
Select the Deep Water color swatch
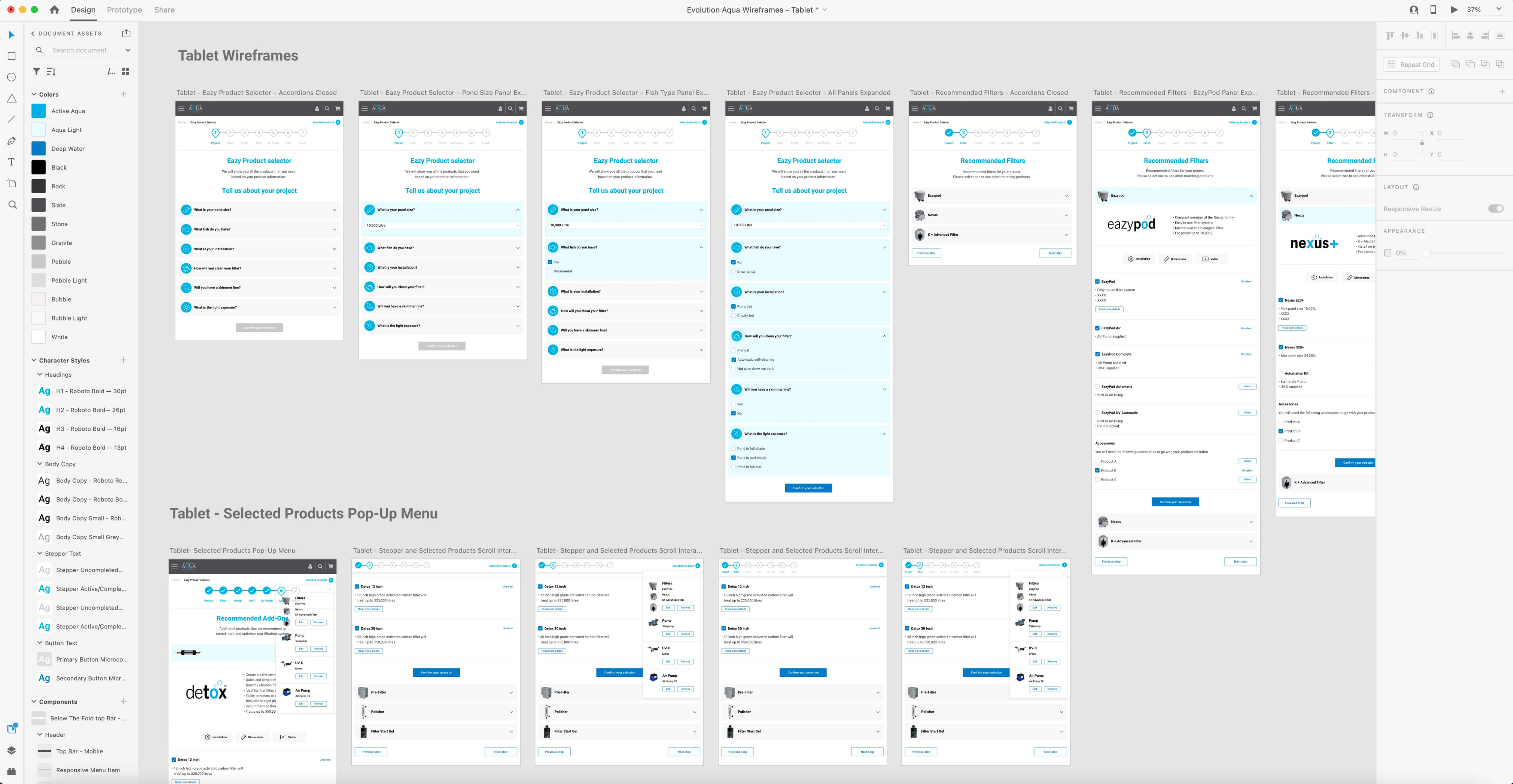pos(39,149)
